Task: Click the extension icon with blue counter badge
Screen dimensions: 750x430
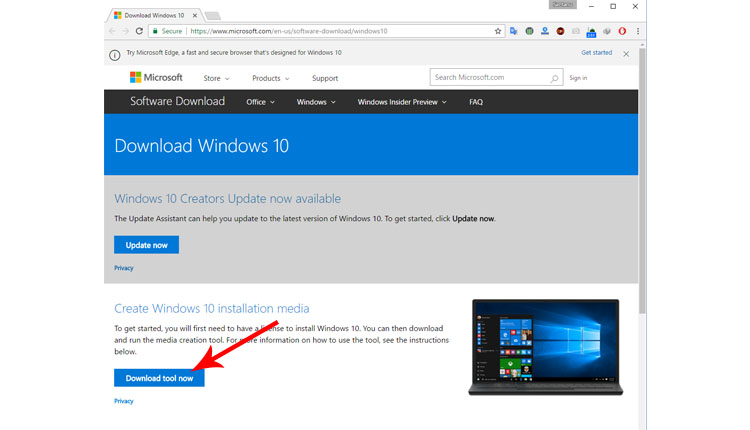Action: tap(591, 32)
